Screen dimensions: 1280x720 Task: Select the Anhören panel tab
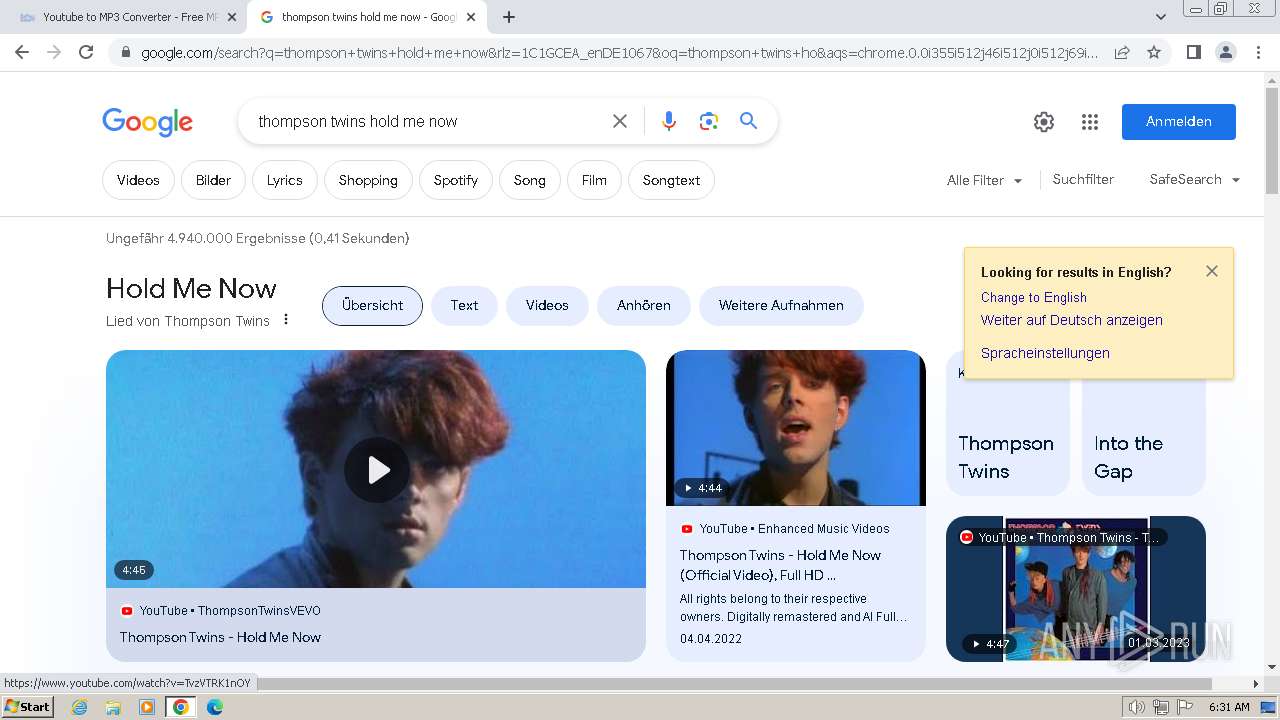click(x=644, y=305)
